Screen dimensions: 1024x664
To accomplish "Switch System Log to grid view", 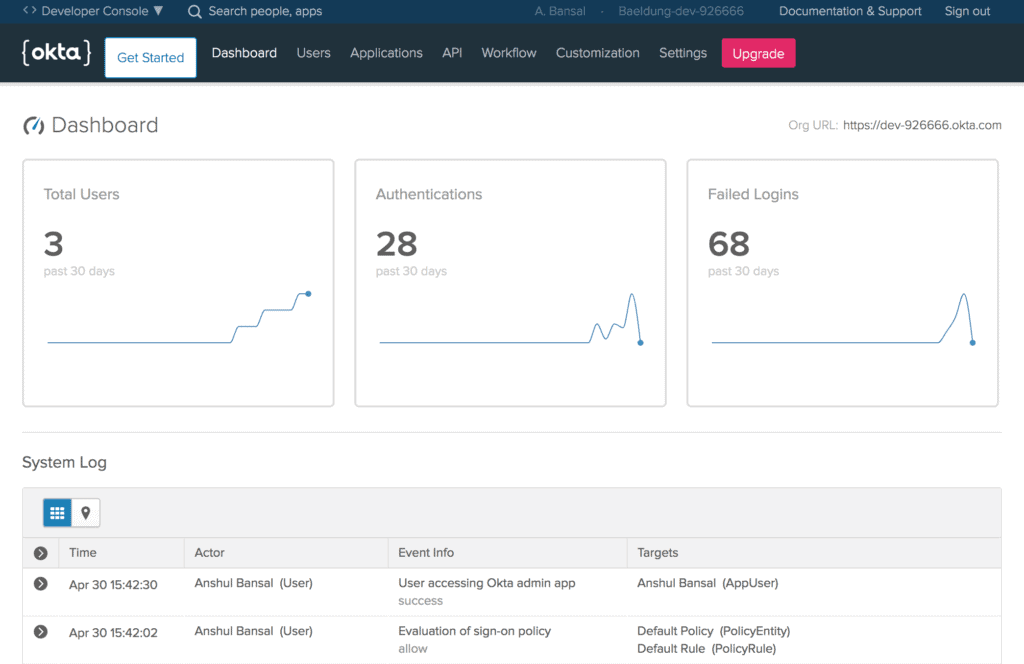I will coord(57,513).
